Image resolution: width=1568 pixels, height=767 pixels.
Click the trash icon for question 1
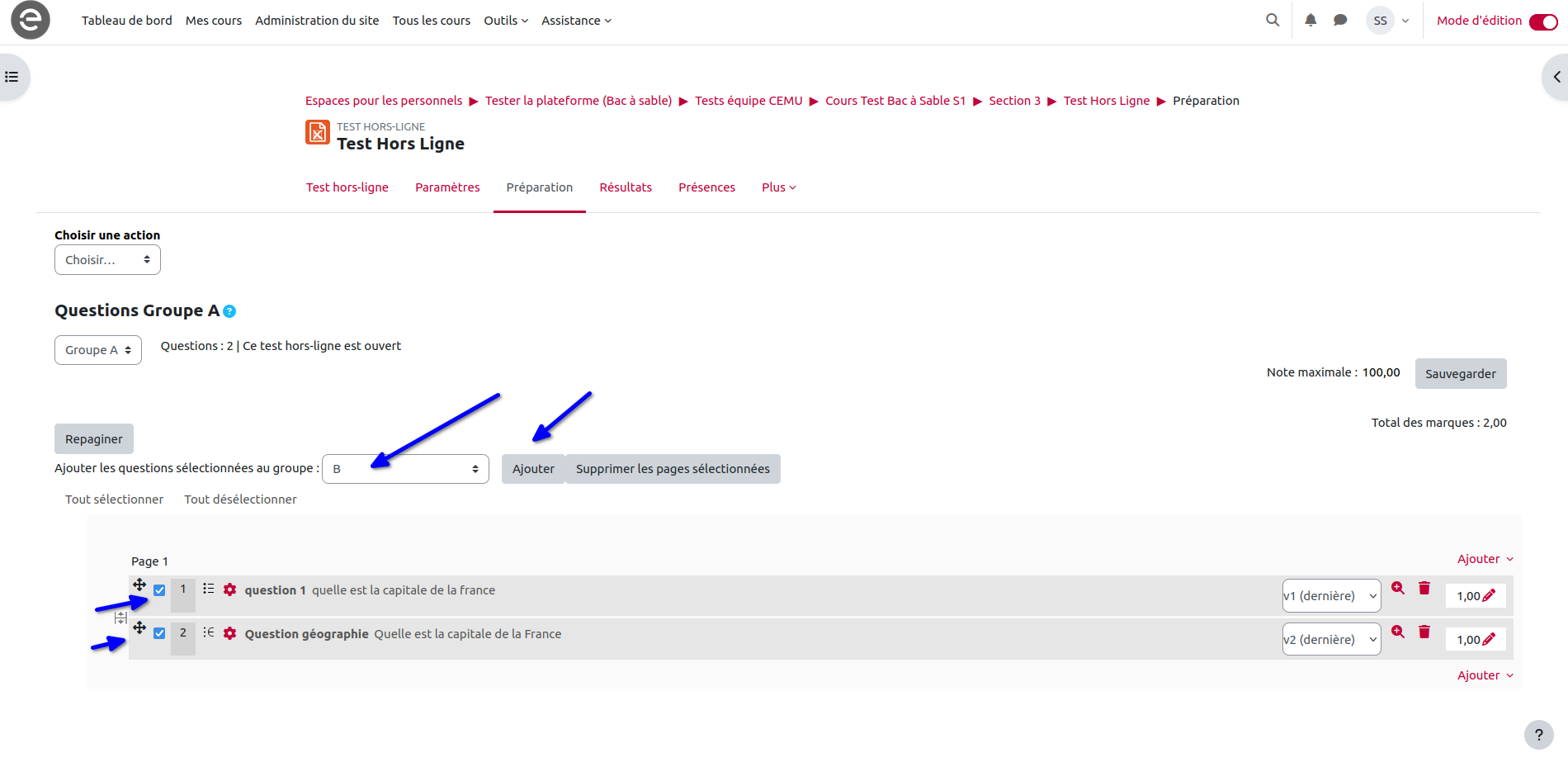pyautogui.click(x=1424, y=588)
